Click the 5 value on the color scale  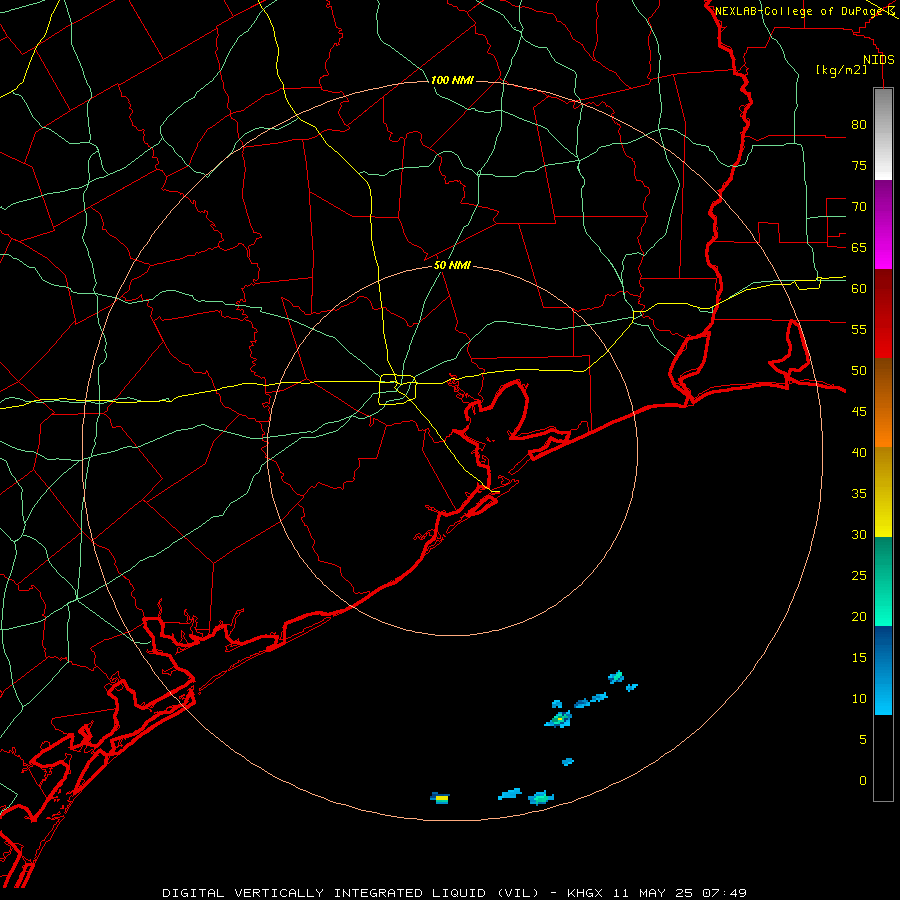(x=863, y=739)
